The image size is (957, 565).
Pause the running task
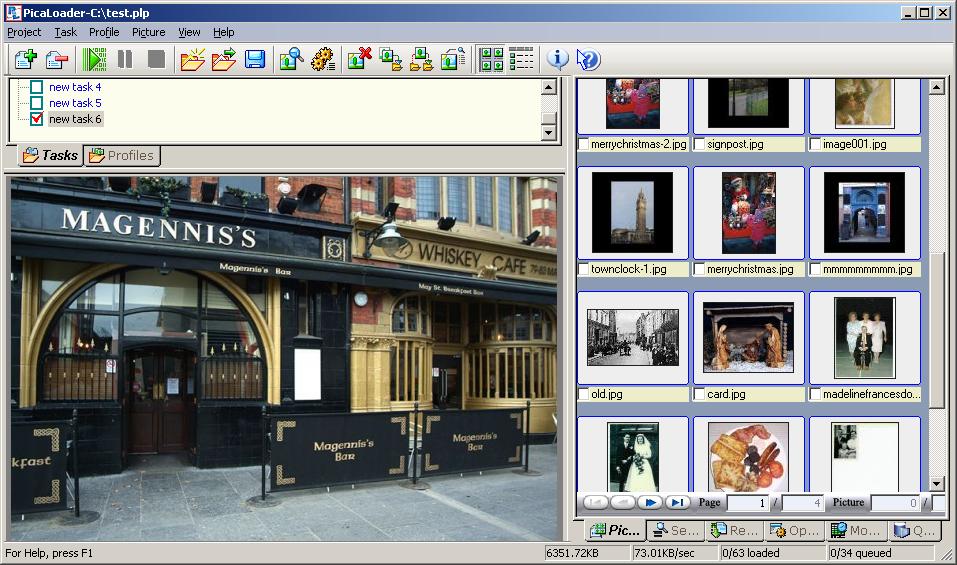(125, 59)
